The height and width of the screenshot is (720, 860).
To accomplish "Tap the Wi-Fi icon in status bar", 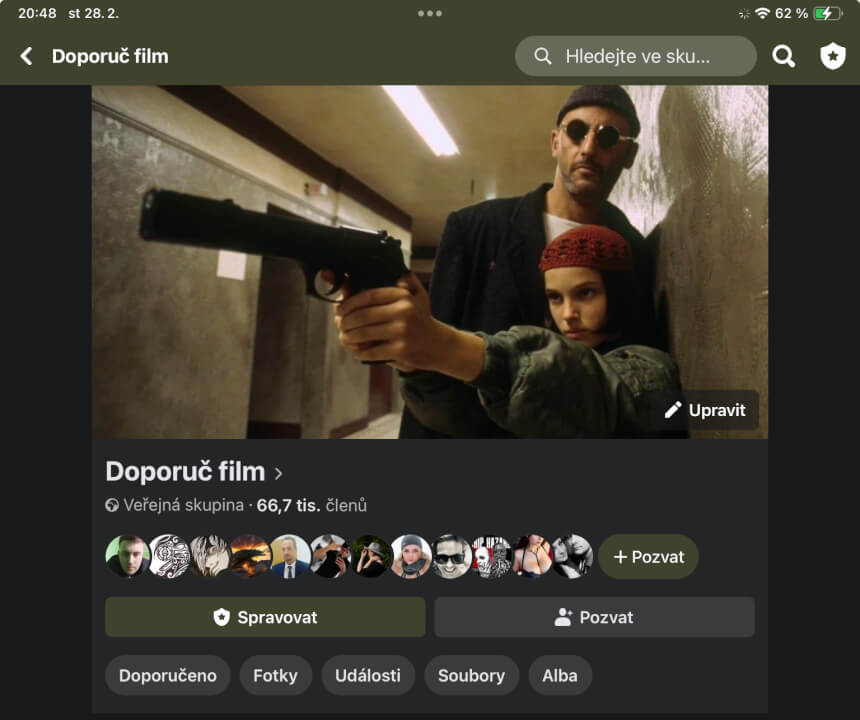I will click(762, 13).
